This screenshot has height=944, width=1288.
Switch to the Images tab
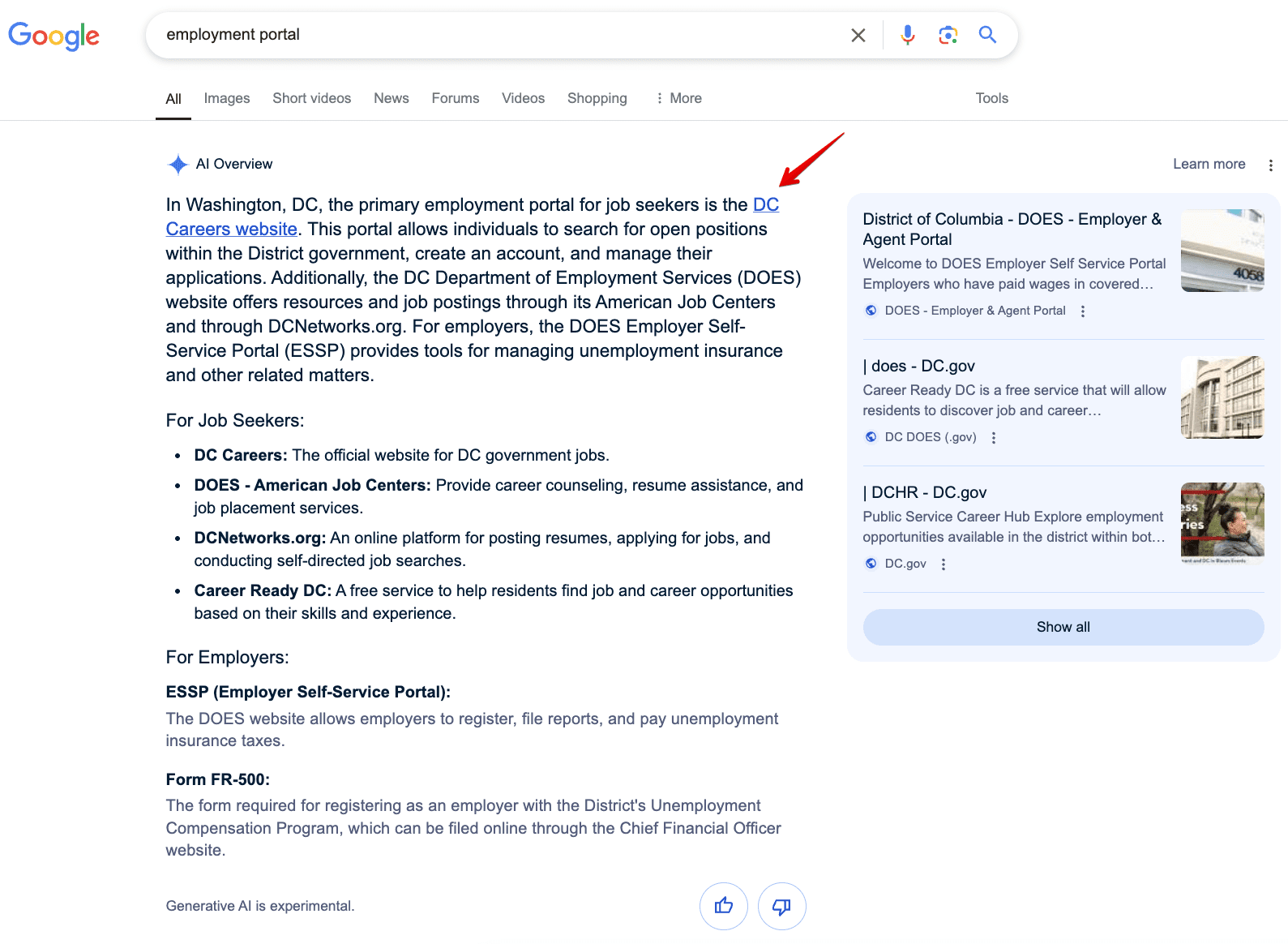(227, 98)
